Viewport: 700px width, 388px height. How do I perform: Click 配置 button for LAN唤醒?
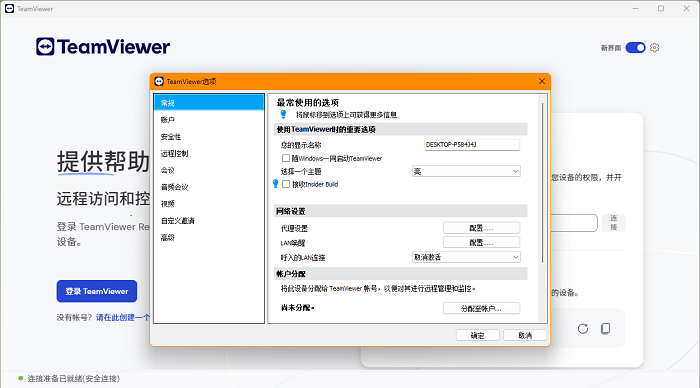click(x=481, y=242)
